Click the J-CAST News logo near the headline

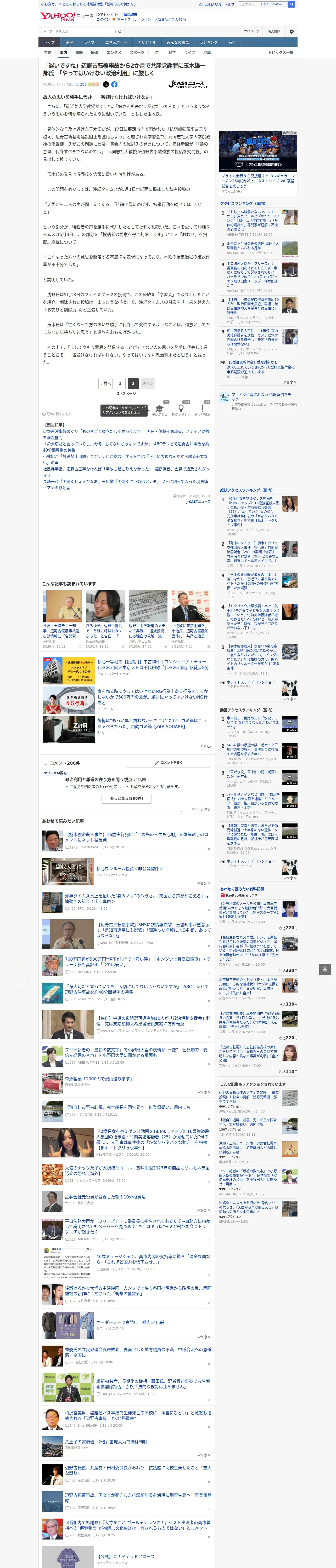(x=188, y=85)
